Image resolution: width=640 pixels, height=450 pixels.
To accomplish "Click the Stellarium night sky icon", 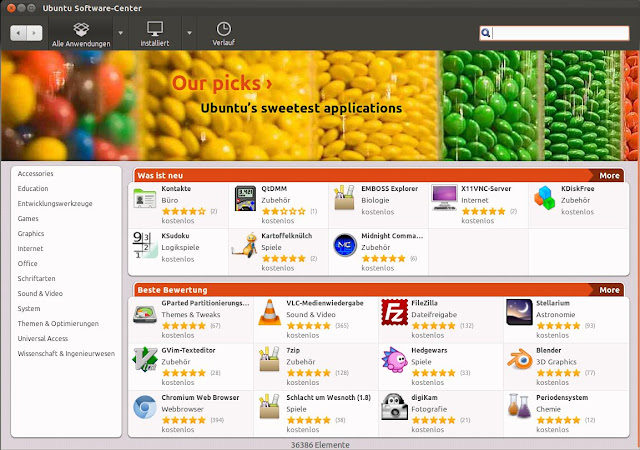I will coord(519,312).
